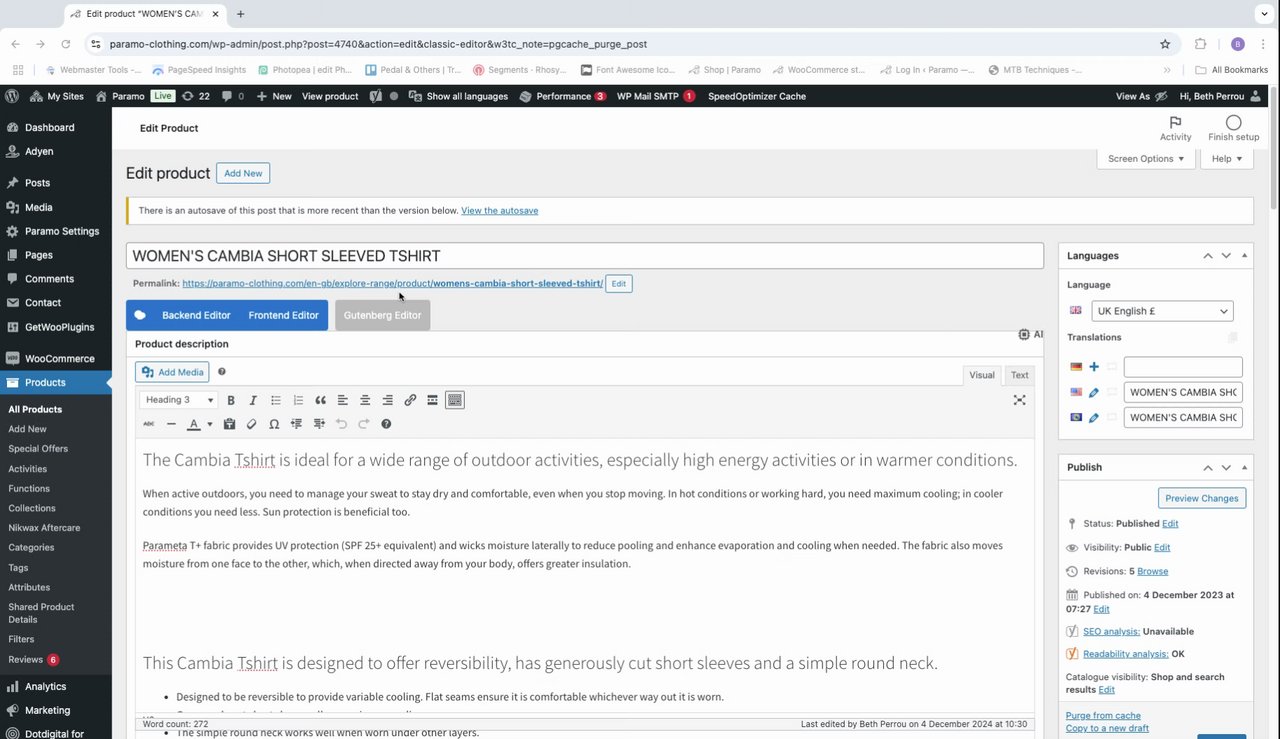Collapse the Languages panel
The image size is (1280, 739).
tap(1244, 256)
